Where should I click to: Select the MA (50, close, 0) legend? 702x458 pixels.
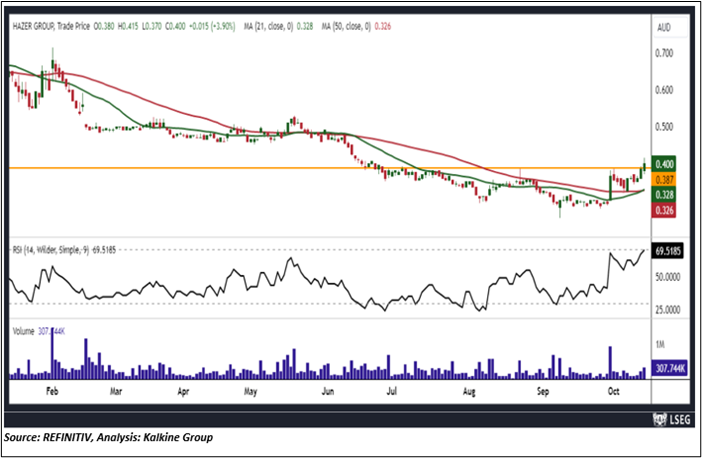tap(346, 26)
